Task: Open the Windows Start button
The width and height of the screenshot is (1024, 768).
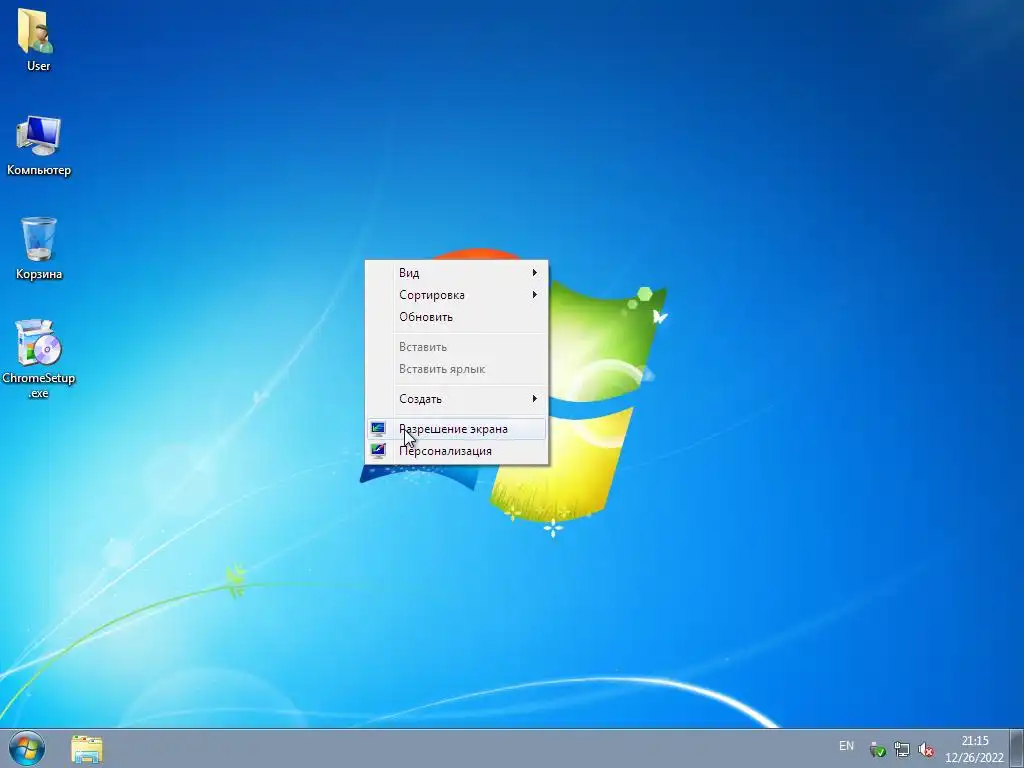Action: point(27,748)
